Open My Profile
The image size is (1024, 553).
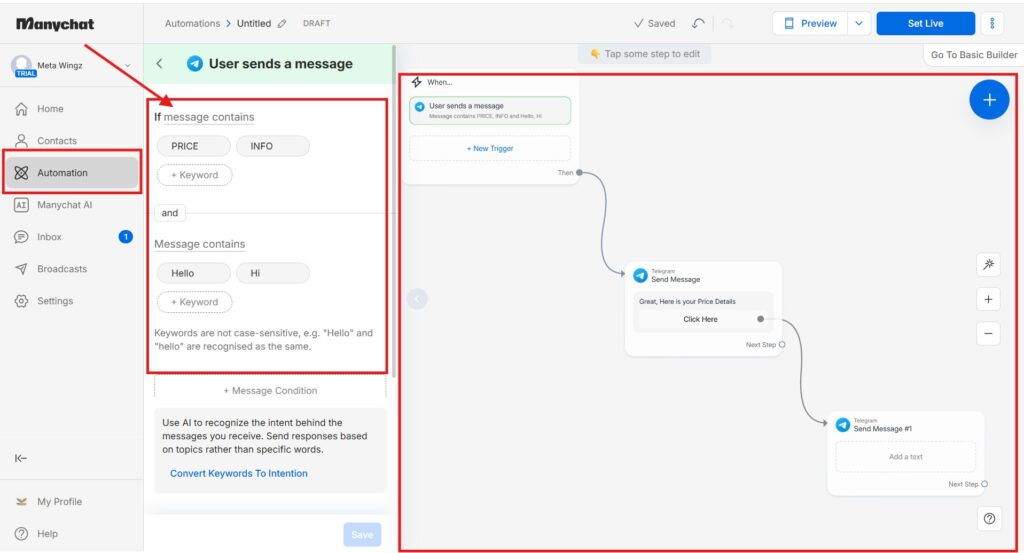pyautogui.click(x=59, y=501)
